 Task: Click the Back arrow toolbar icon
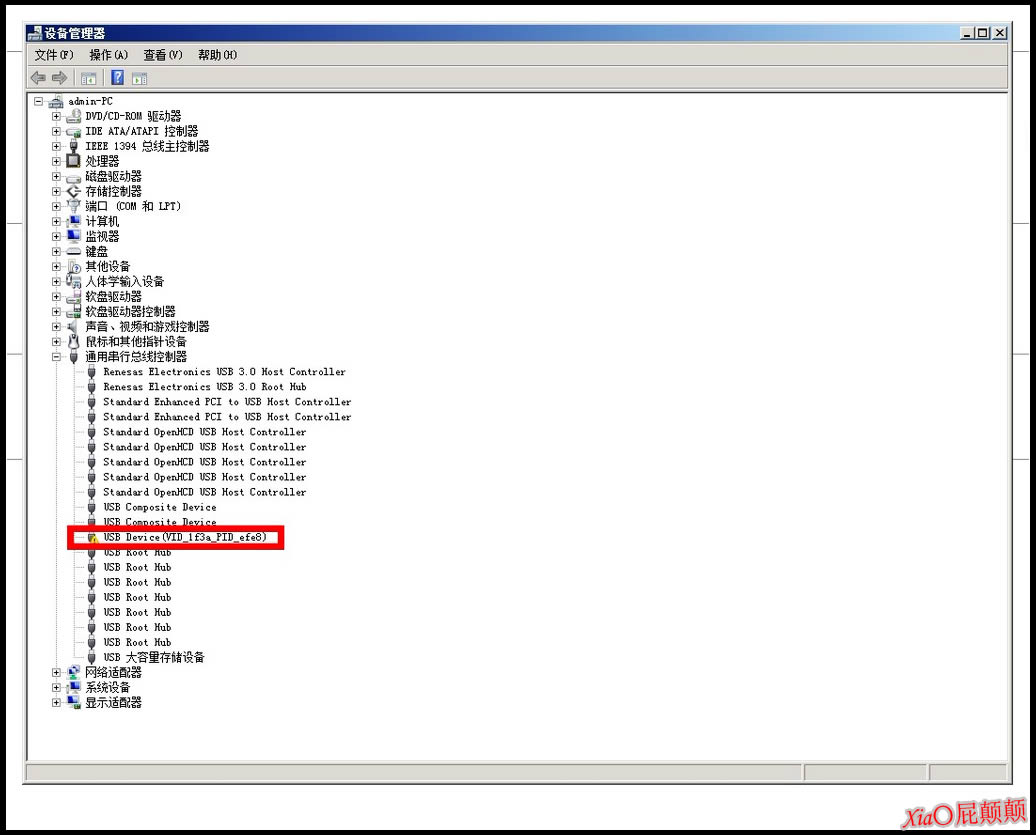pyautogui.click(x=38, y=78)
